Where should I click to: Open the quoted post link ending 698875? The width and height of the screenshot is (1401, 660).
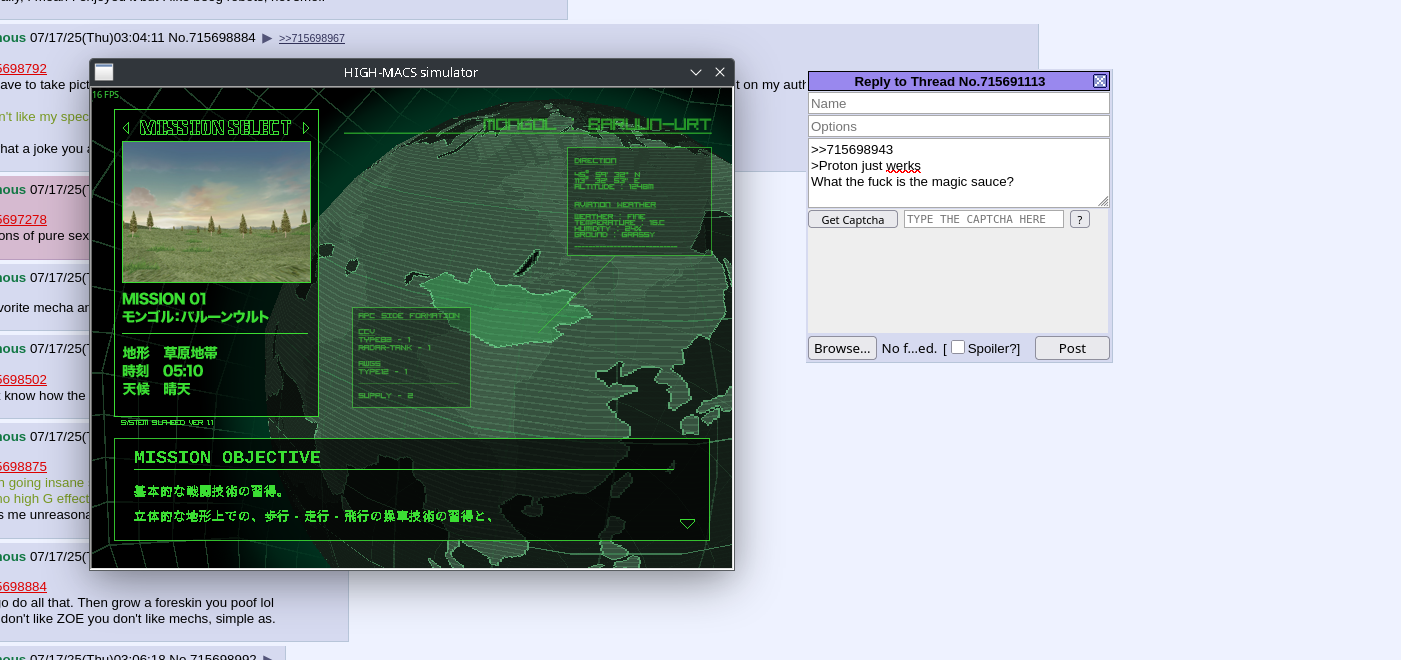23,467
